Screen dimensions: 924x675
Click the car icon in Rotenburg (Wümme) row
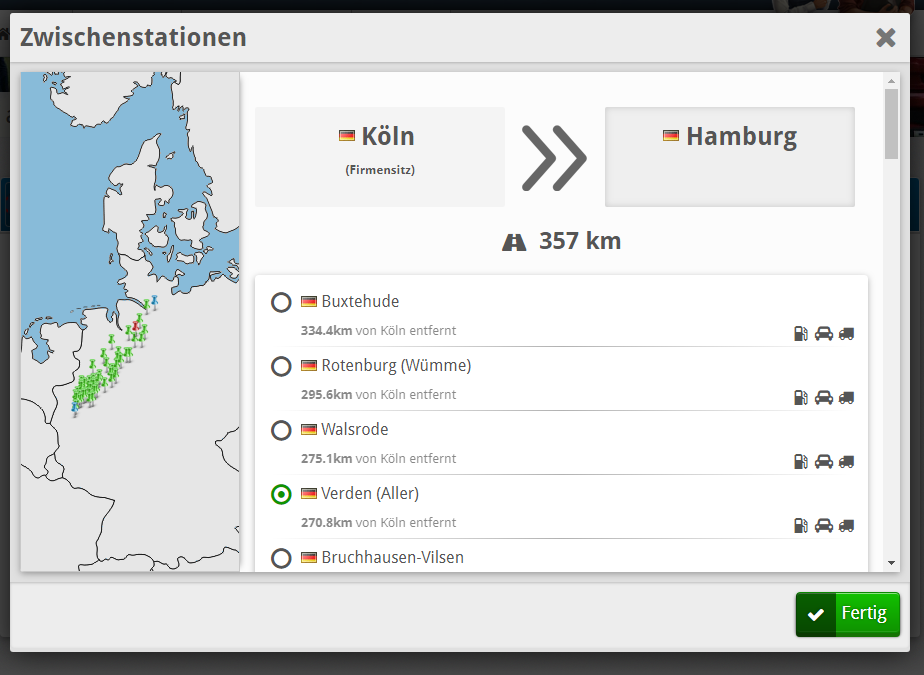click(x=823, y=398)
